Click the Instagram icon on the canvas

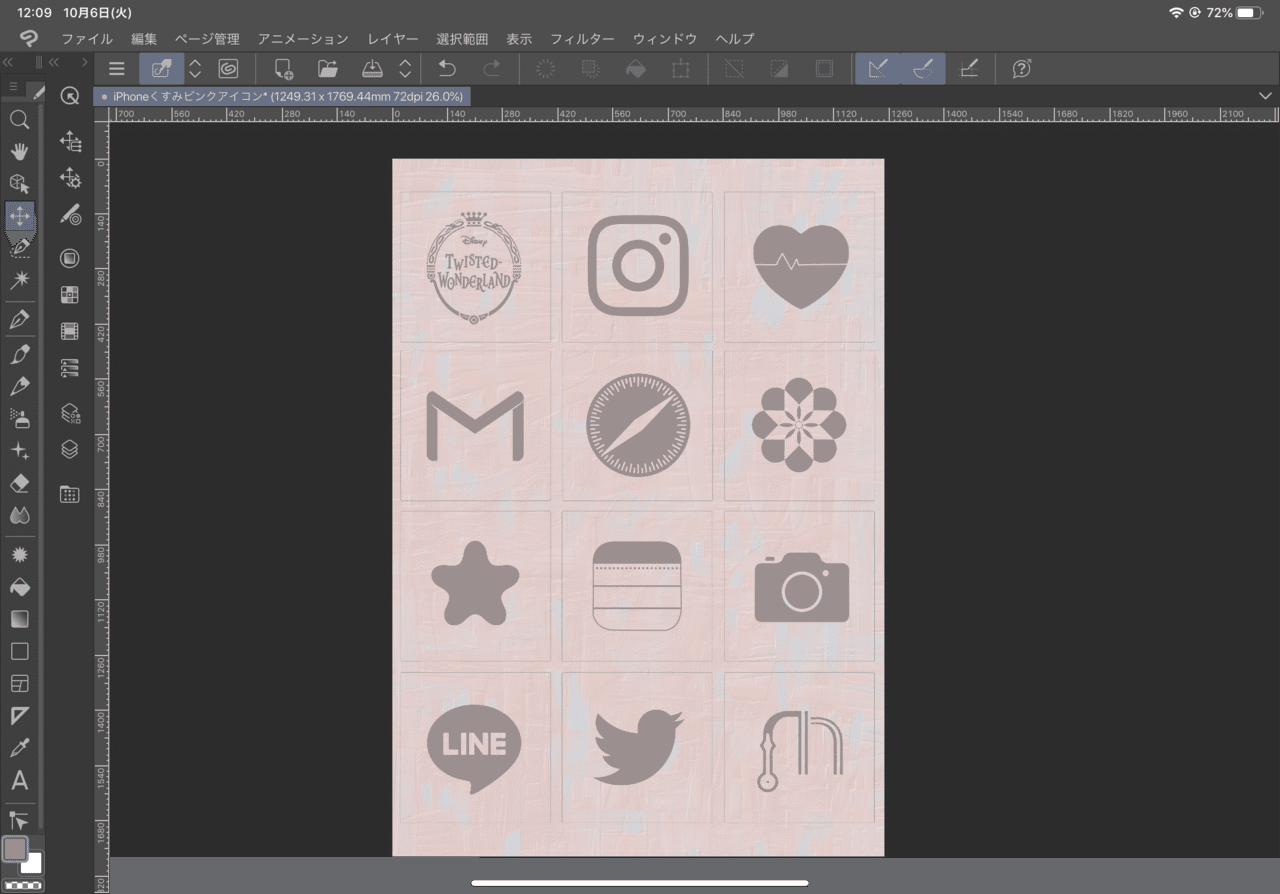point(638,265)
